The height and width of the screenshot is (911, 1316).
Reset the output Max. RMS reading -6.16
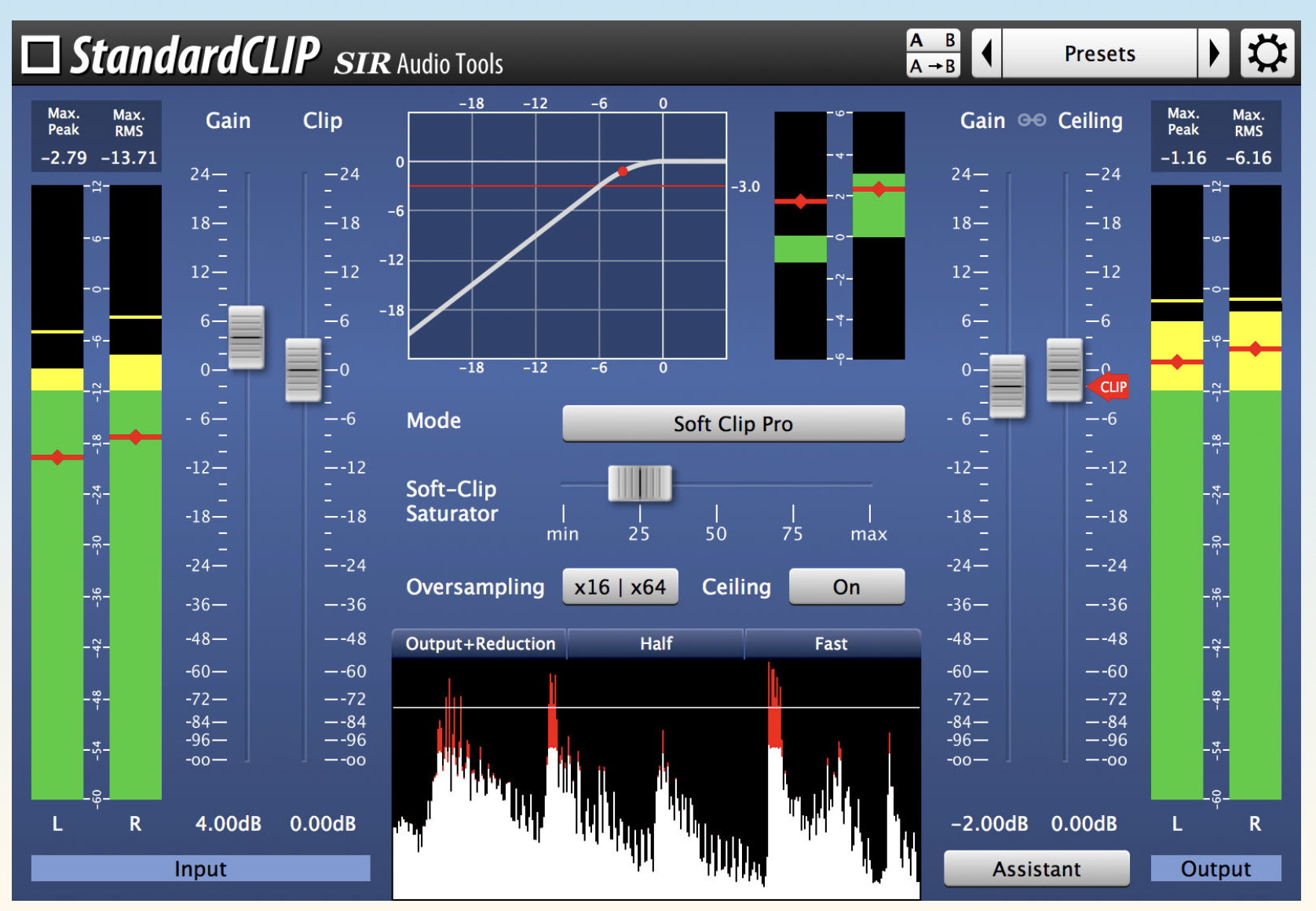1248,157
